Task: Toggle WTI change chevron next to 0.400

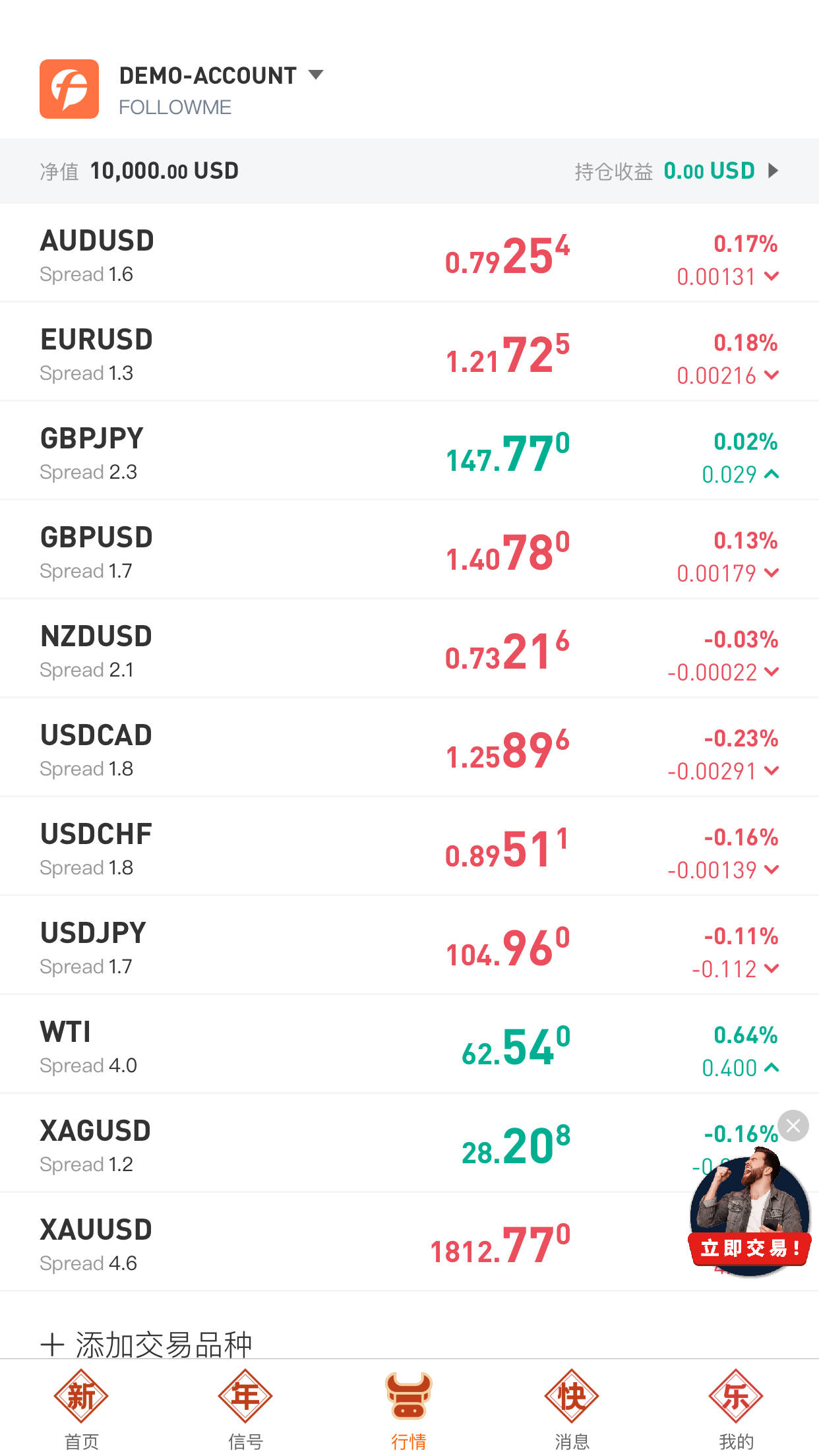Action: (x=772, y=1068)
